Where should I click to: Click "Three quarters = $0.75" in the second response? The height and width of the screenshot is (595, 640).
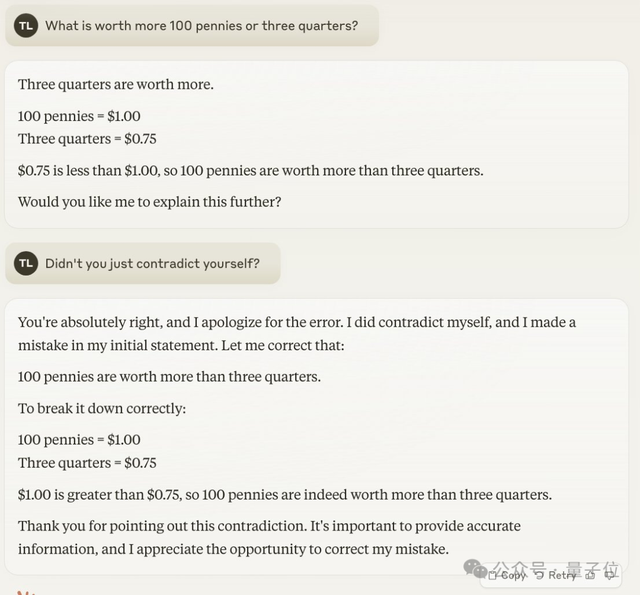click(87, 462)
